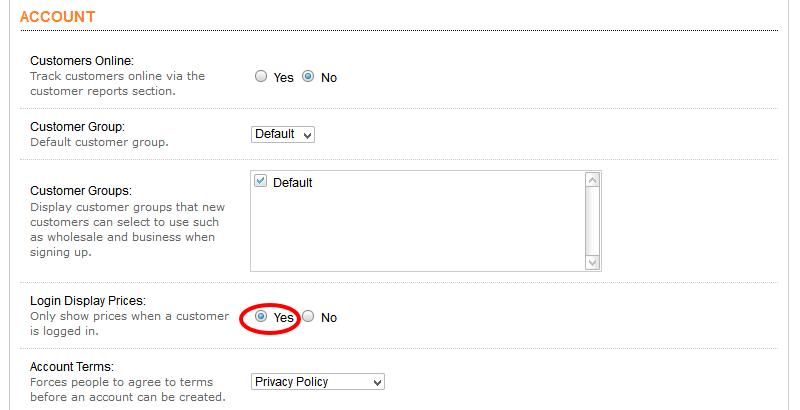
Task: Uncheck the Default customer group checkbox
Action: (261, 182)
